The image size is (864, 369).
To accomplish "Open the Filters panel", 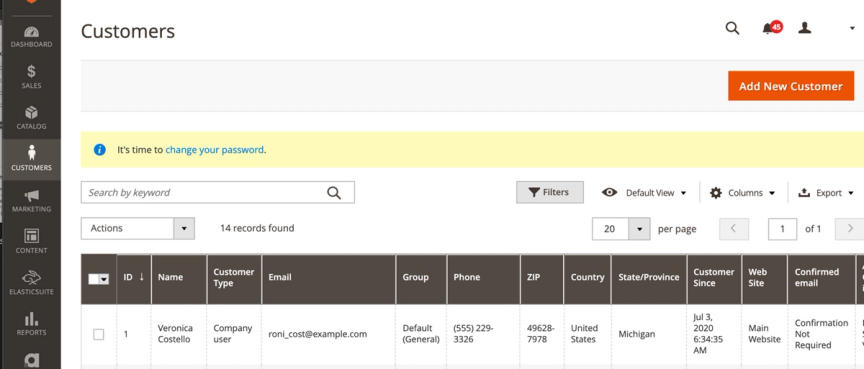I will (549, 192).
